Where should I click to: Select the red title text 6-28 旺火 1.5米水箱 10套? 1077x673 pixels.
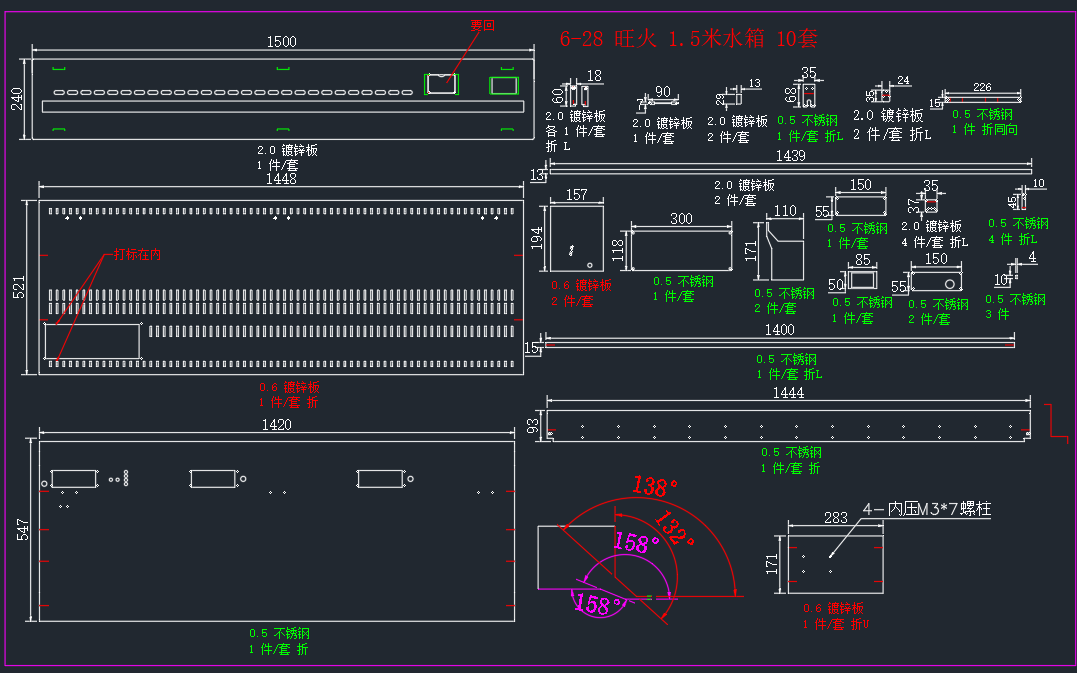coord(688,38)
